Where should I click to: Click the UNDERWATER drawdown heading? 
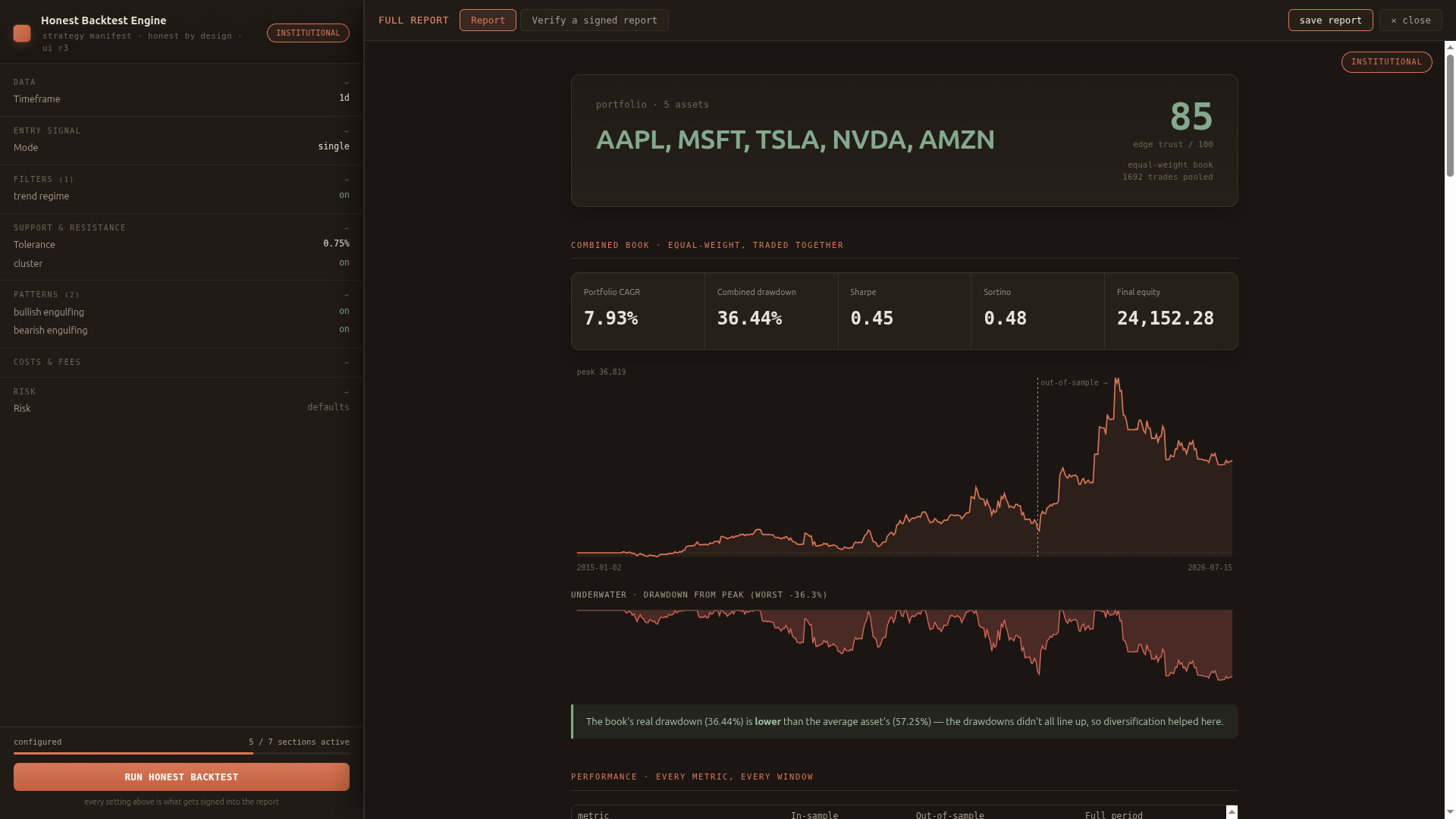[699, 595]
